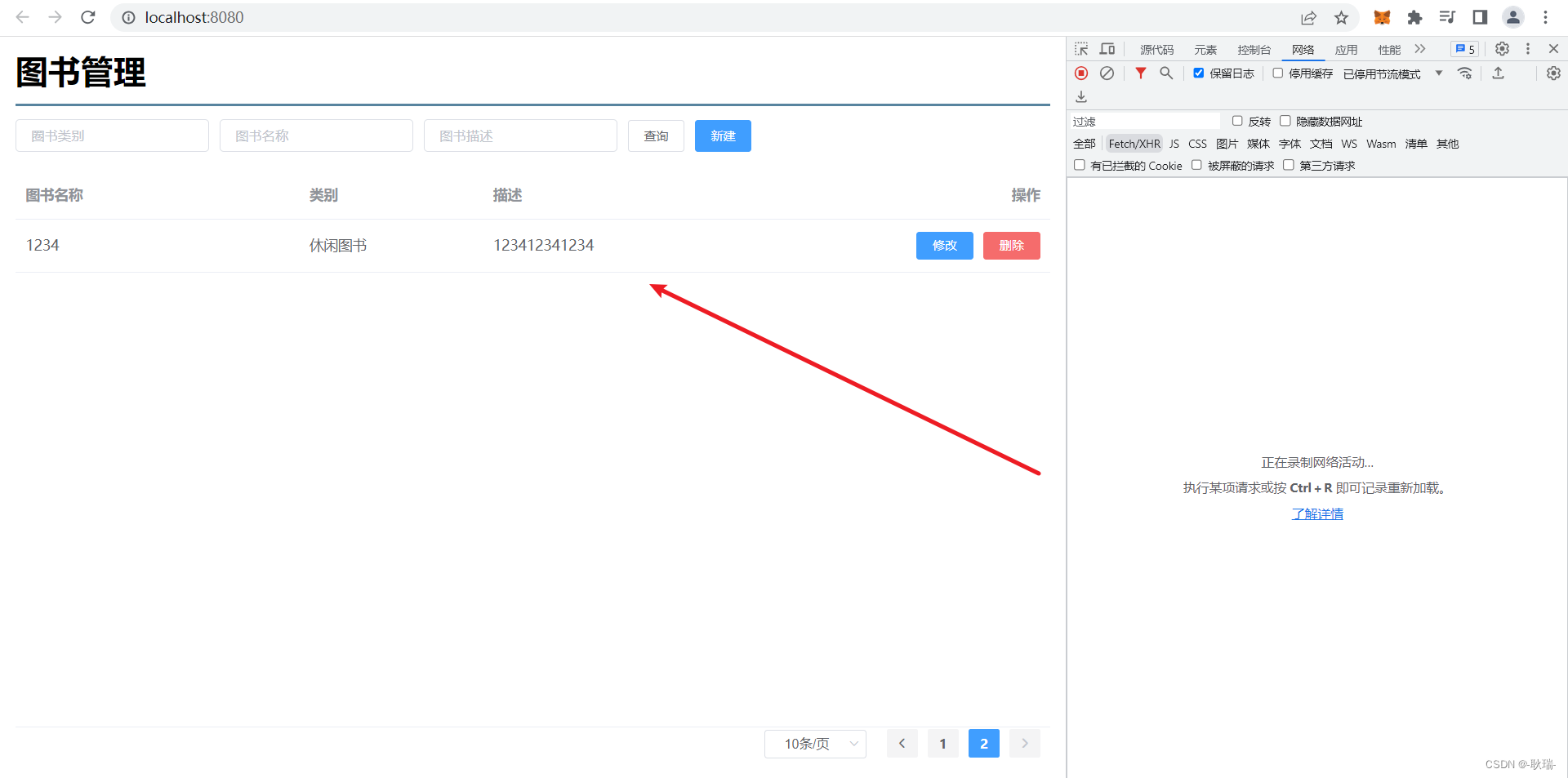Open the 已停用节流模式 throttling dropdown
Screen dimensions: 1568x778
coord(1392,73)
